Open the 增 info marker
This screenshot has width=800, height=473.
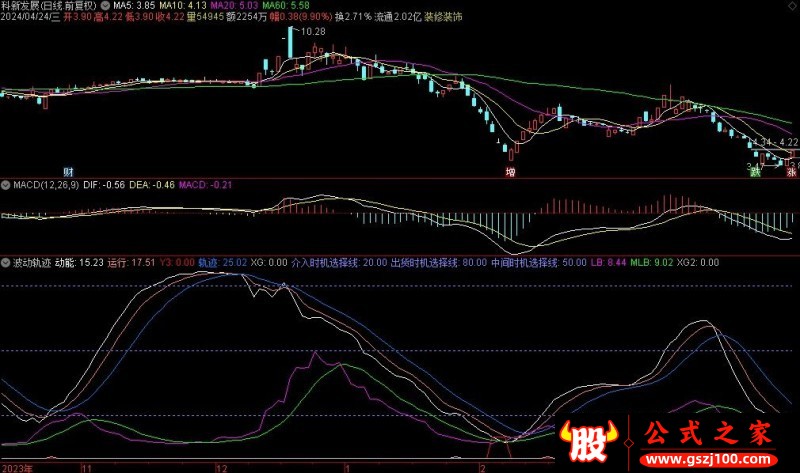(x=510, y=171)
